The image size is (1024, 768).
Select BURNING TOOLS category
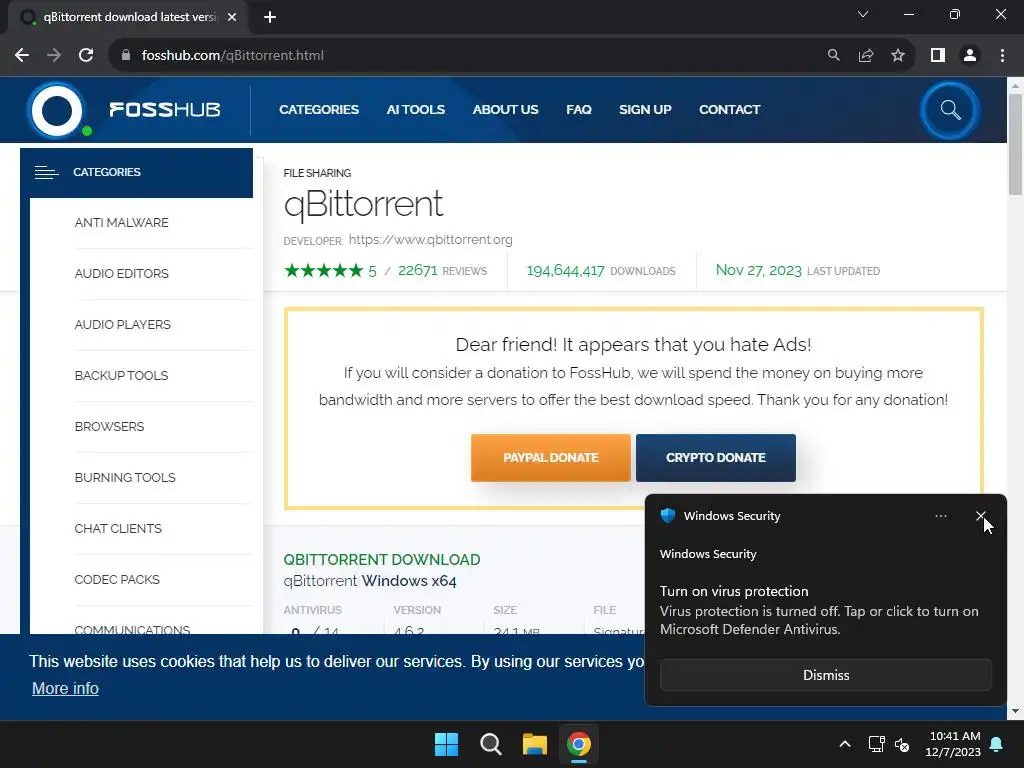(125, 477)
